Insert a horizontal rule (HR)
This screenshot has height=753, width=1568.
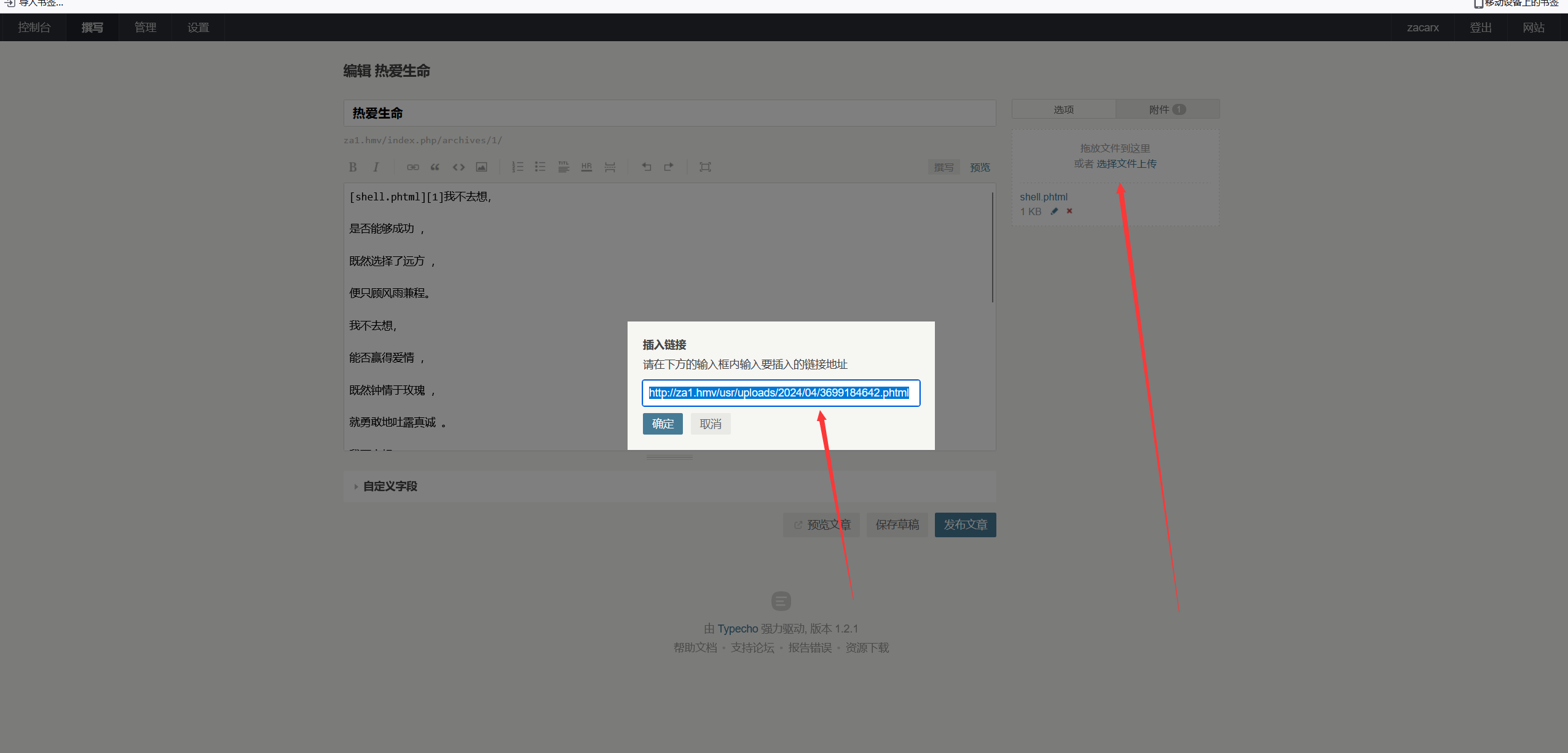tap(586, 167)
